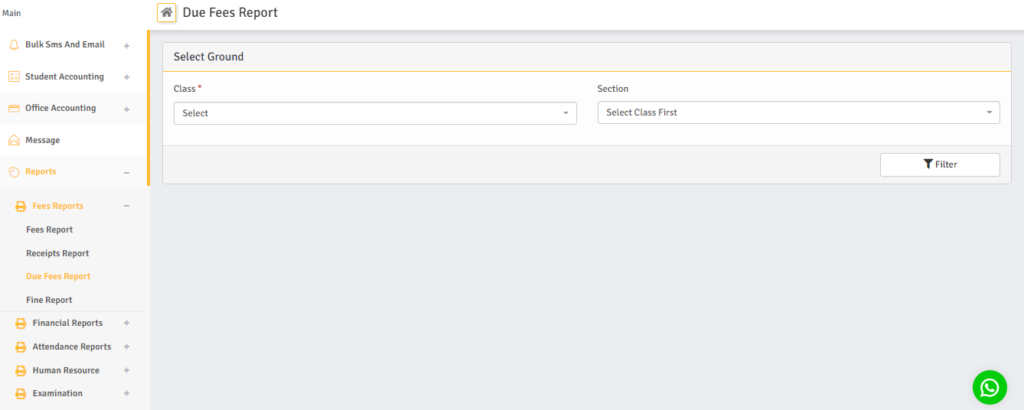Screen dimensions: 1024x410
Task: Click the Human Resource printer icon
Action: click(21, 370)
